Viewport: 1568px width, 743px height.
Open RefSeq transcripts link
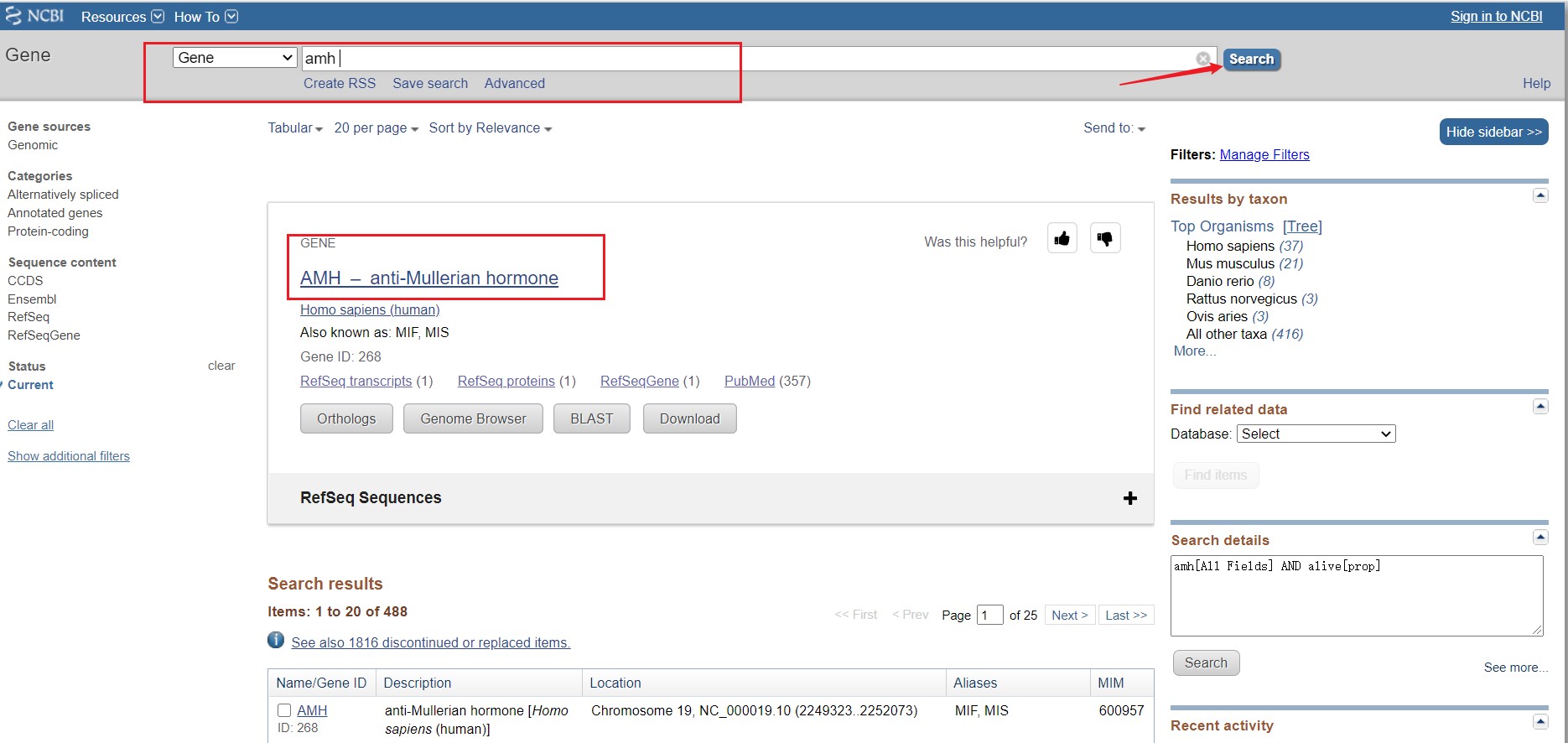[356, 381]
